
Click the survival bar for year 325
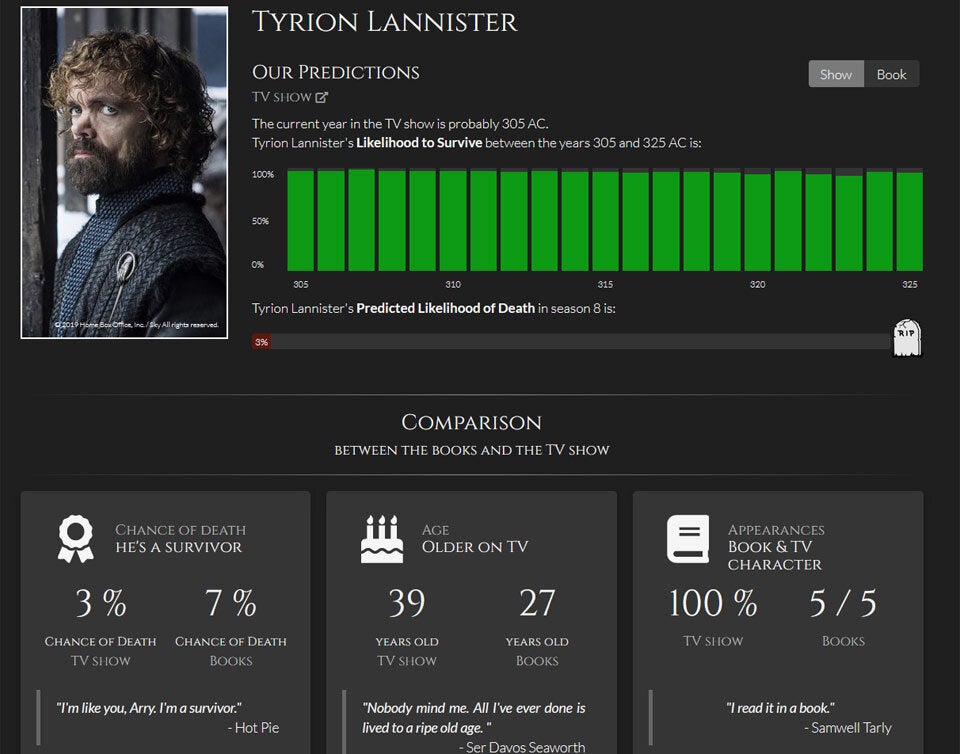pos(910,220)
